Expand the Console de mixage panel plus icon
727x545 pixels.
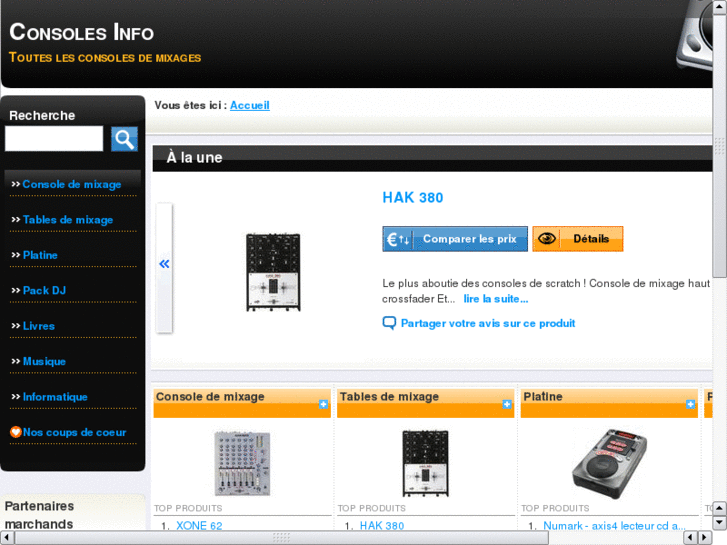323,404
